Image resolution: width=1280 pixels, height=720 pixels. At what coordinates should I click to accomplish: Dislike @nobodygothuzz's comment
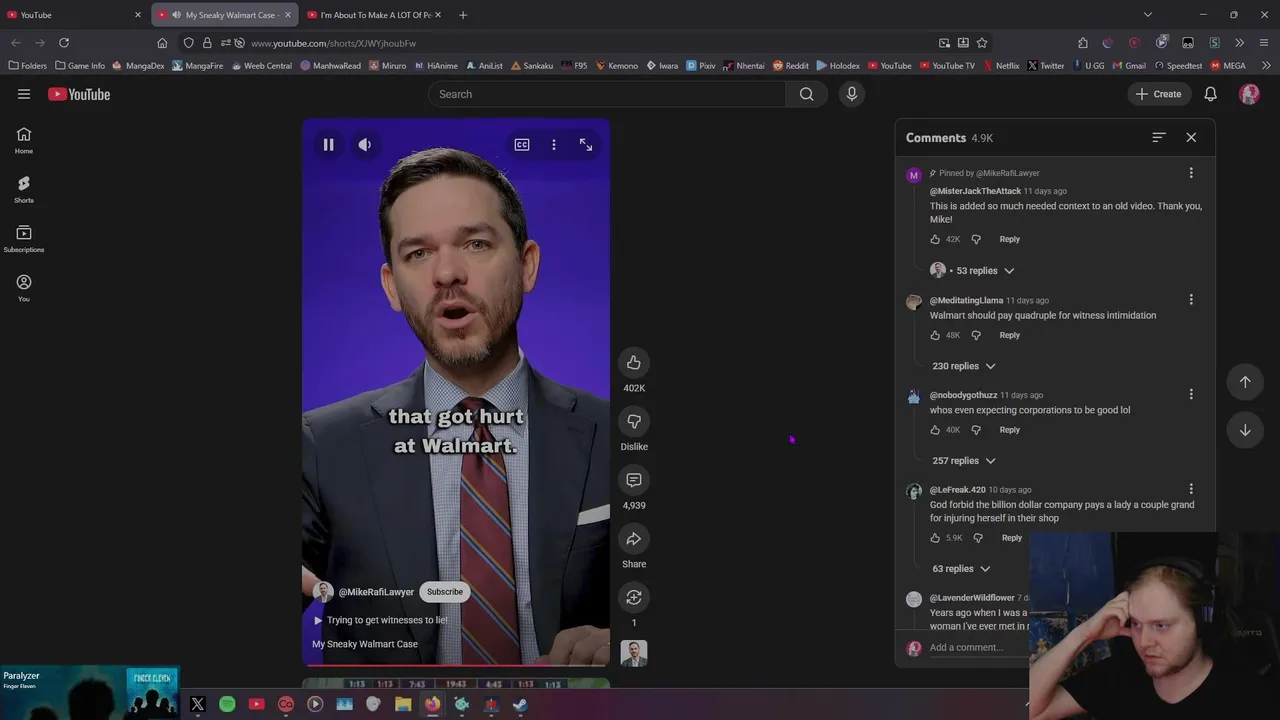[976, 431]
